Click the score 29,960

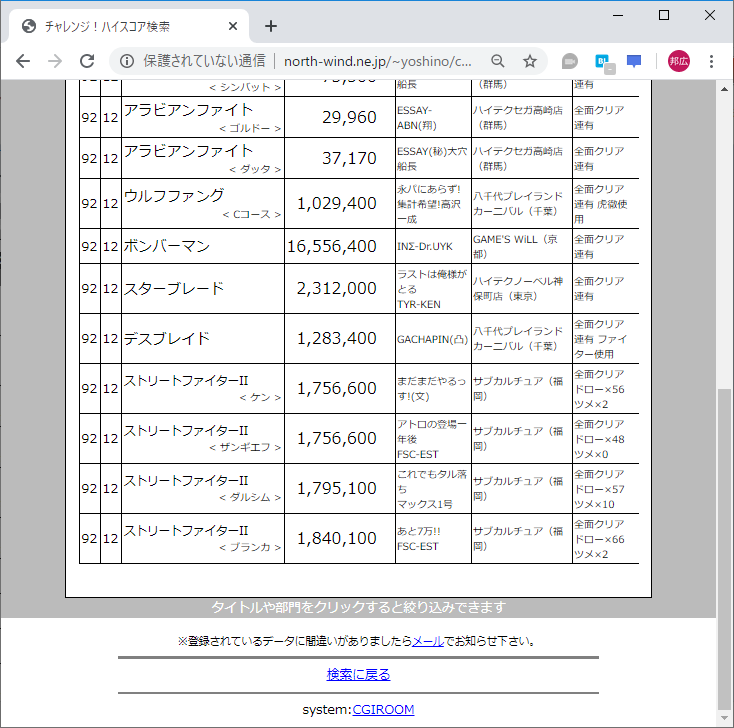349,118
